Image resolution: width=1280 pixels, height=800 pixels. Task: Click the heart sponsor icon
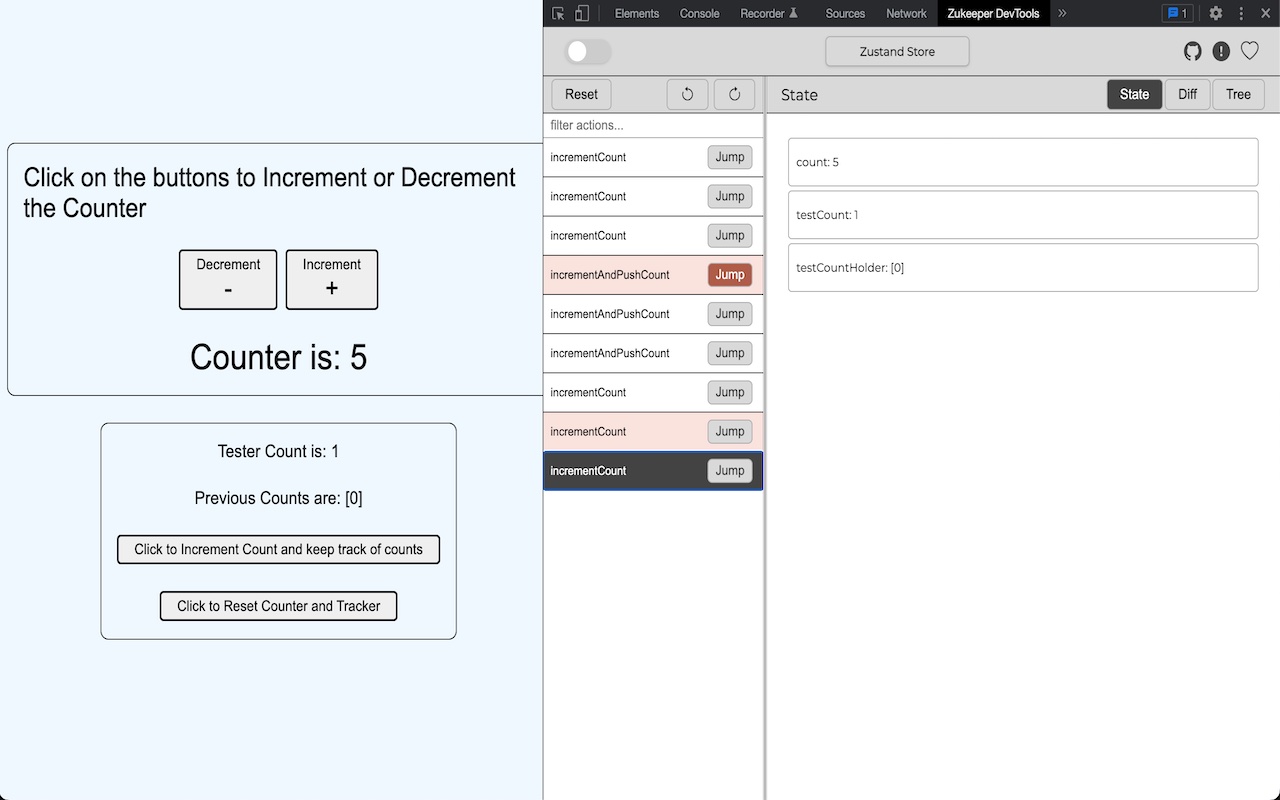pos(1249,51)
